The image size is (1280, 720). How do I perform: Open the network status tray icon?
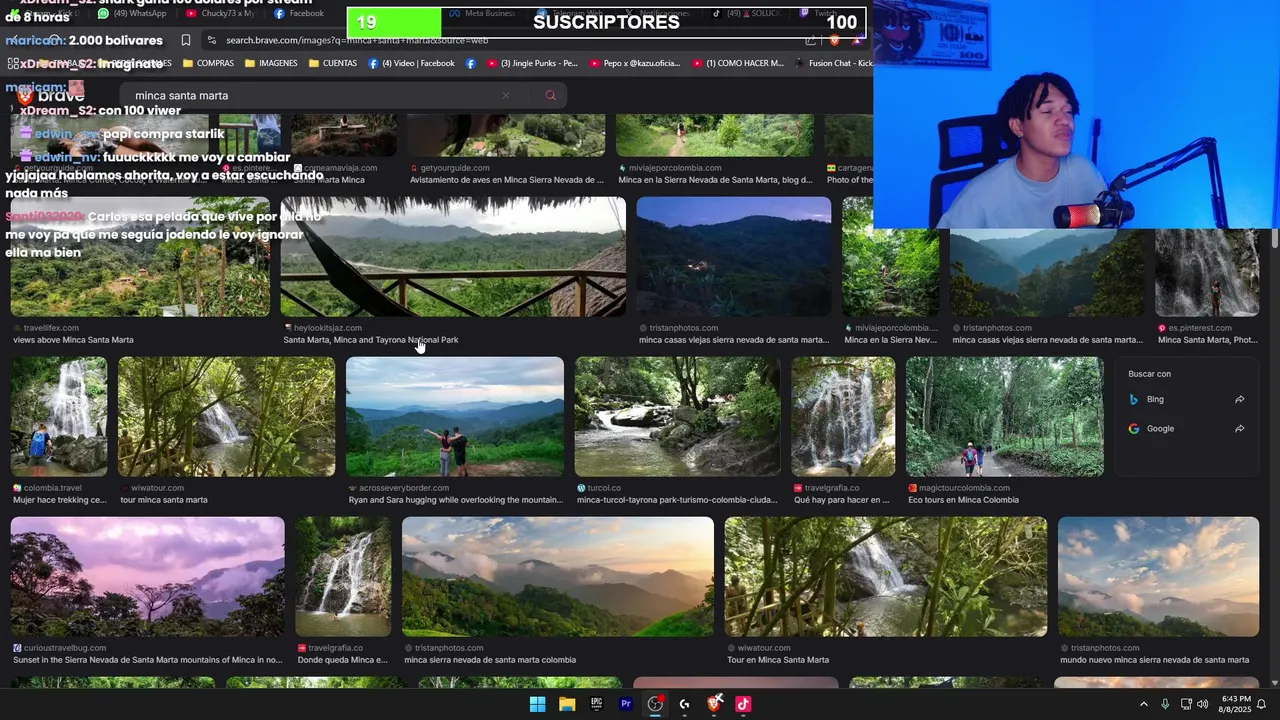[1186, 704]
